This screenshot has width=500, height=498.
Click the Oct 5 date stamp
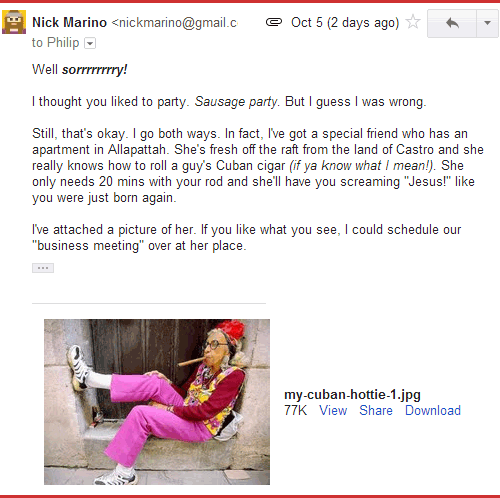(x=345, y=23)
